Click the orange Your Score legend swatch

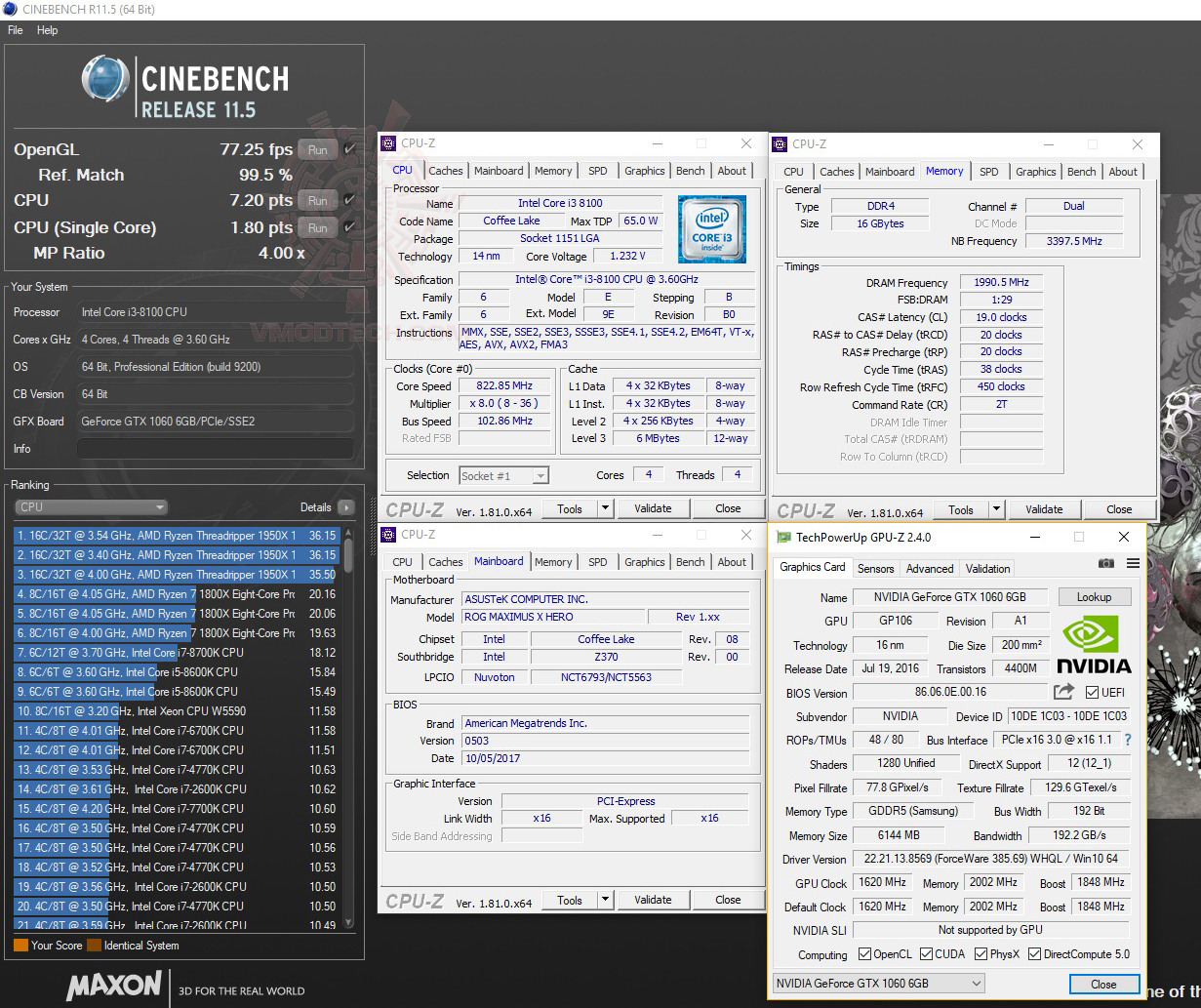(x=20, y=945)
